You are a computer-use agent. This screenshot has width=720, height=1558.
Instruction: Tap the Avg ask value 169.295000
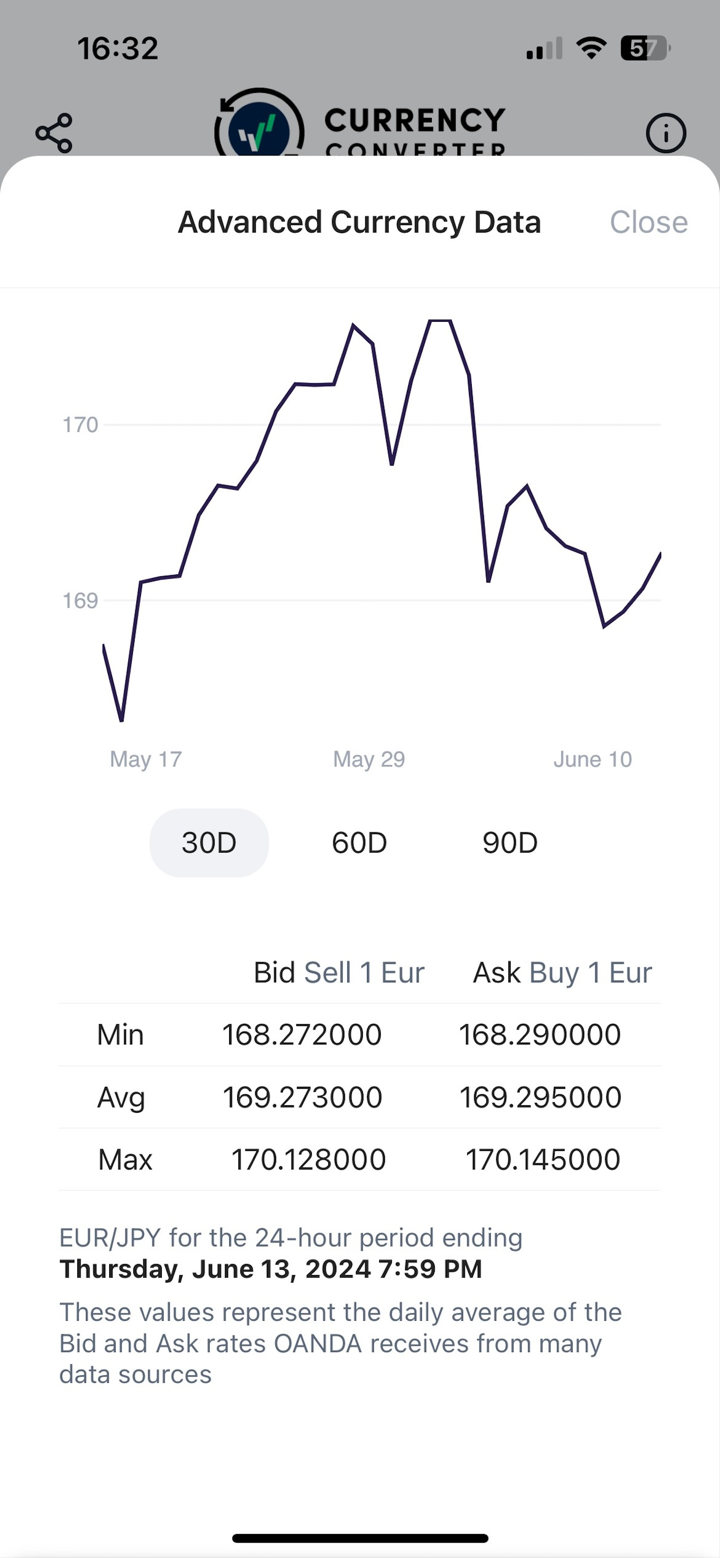[x=540, y=1098]
